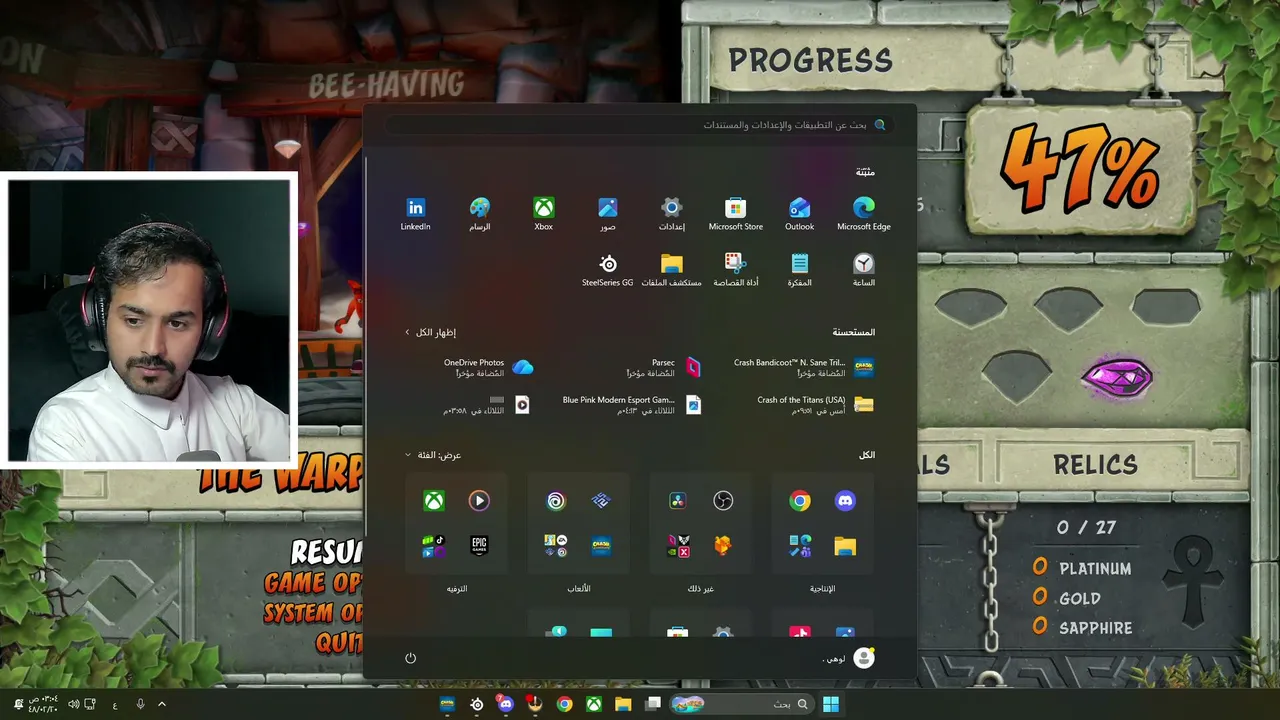Open recommended OneDrive Photos
Image resolution: width=1280 pixels, height=720 pixels.
(488, 368)
